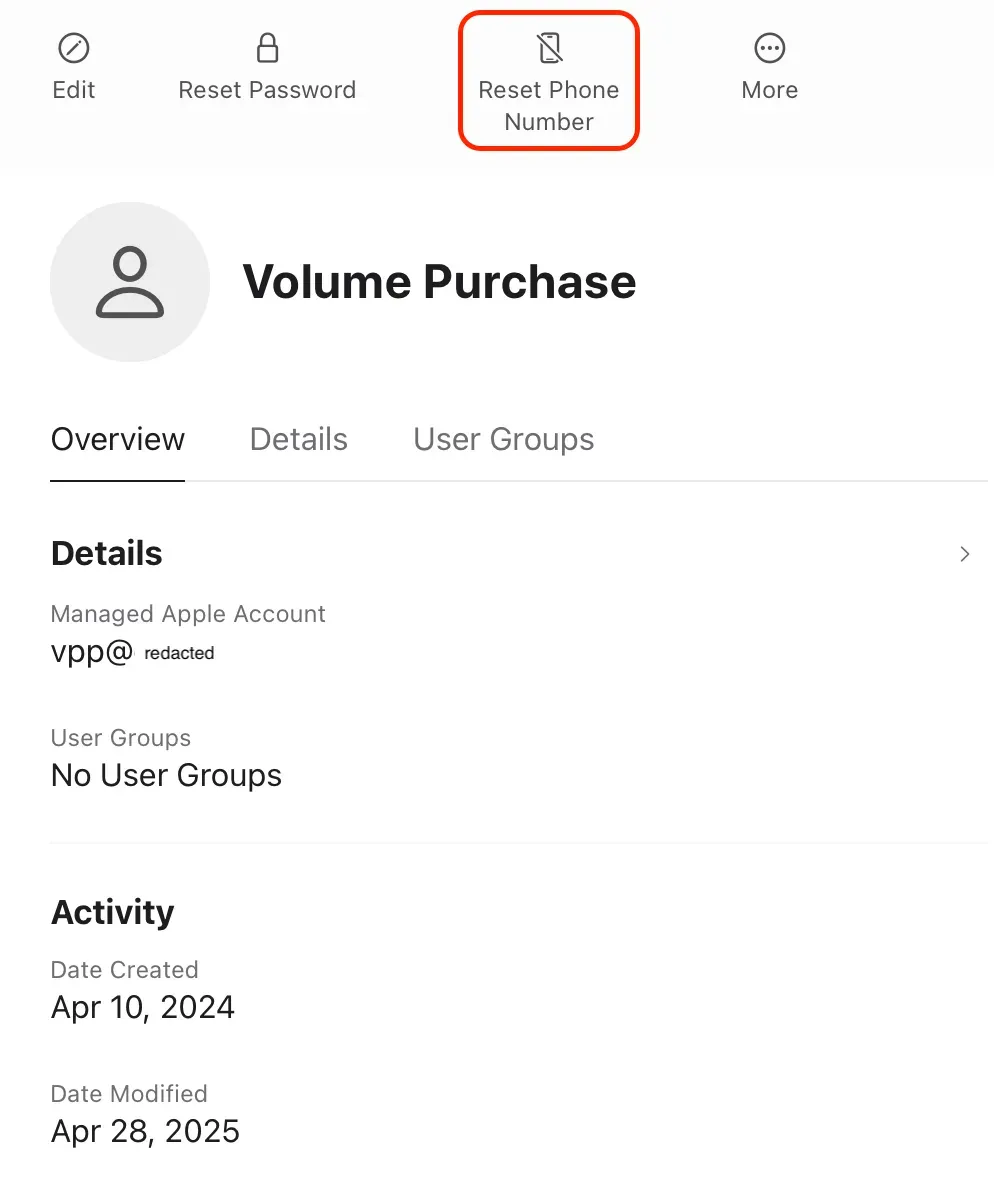This screenshot has height=1186, width=994.
Task: Open the More options ellipsis icon
Action: point(768,47)
